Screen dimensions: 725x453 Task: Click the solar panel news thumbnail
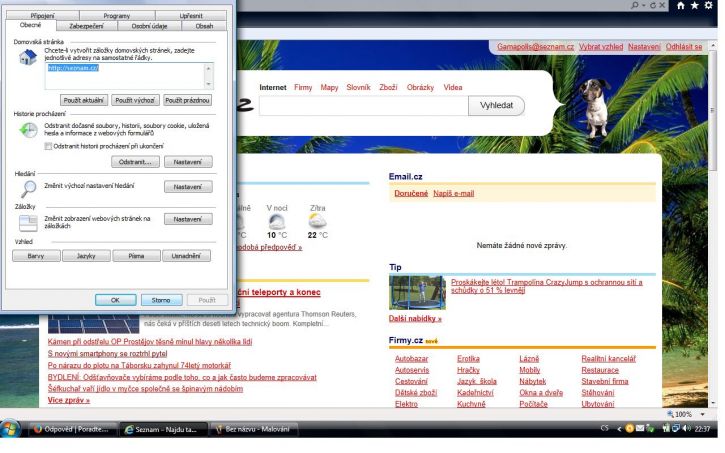point(93,324)
